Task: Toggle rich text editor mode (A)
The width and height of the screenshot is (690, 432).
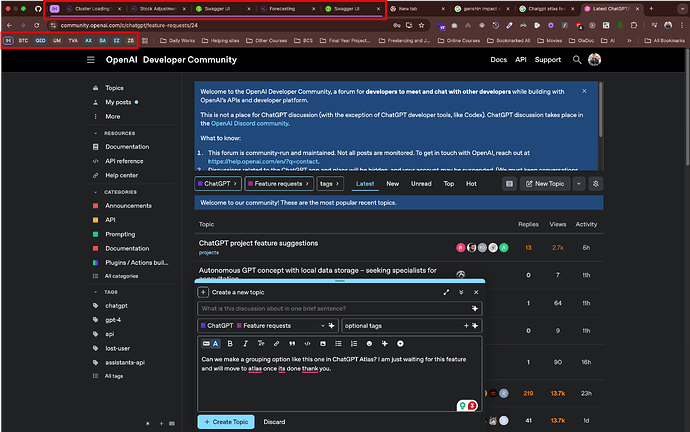Action: [x=216, y=344]
